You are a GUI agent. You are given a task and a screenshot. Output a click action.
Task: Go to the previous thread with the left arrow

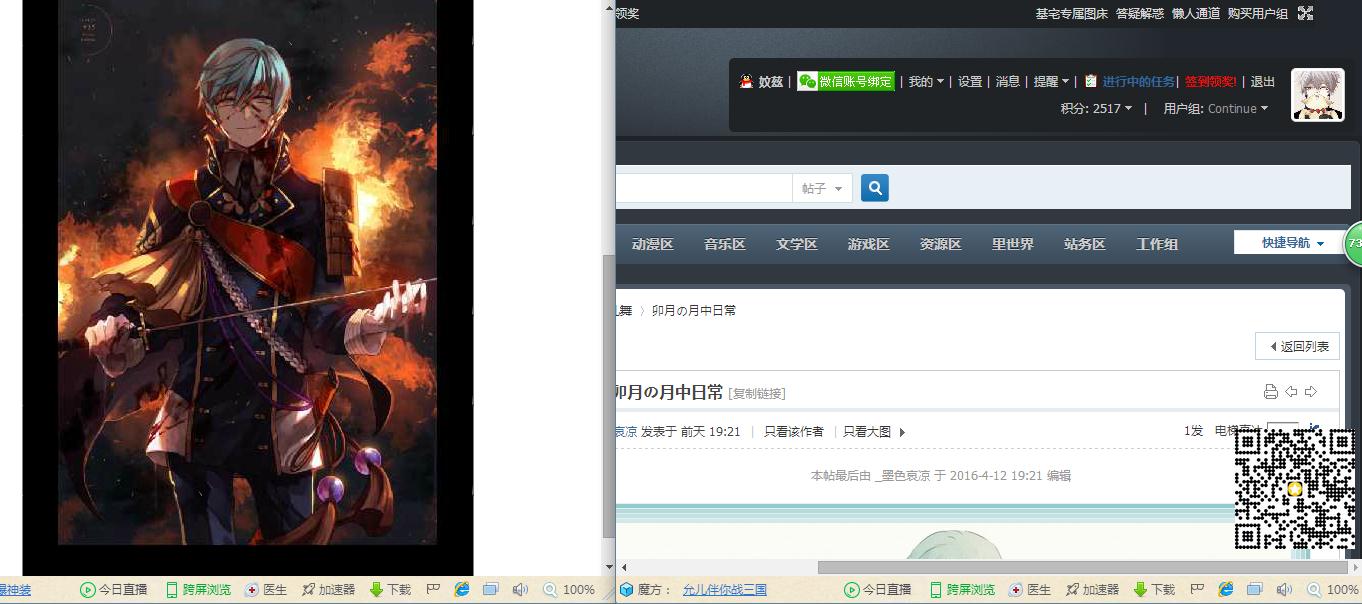[x=1291, y=391]
